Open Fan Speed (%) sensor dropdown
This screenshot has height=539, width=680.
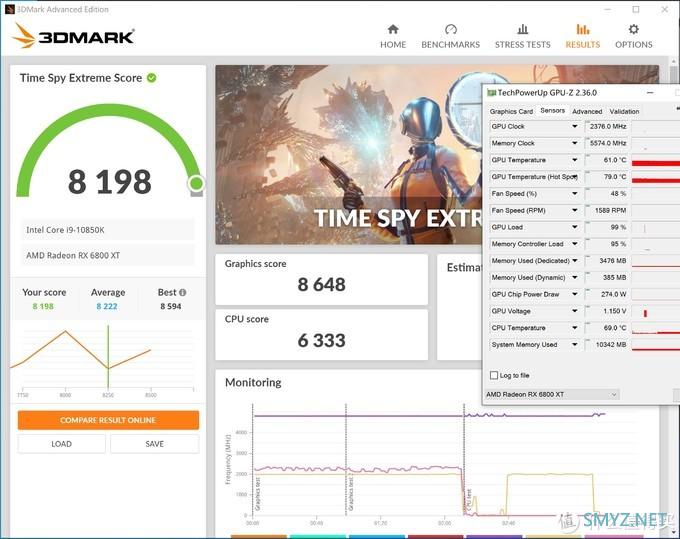coord(575,193)
